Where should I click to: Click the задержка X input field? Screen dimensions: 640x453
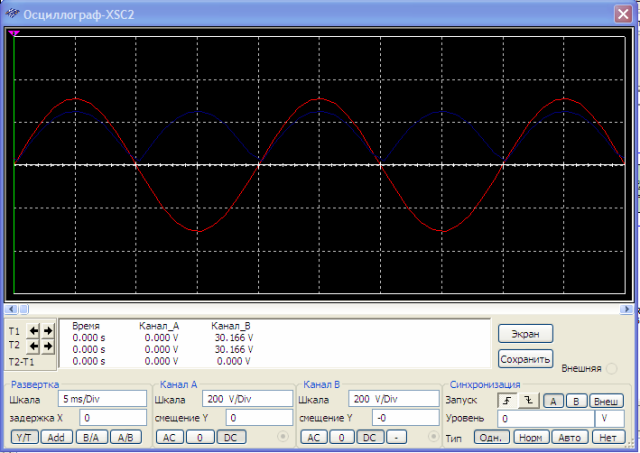click(113, 418)
